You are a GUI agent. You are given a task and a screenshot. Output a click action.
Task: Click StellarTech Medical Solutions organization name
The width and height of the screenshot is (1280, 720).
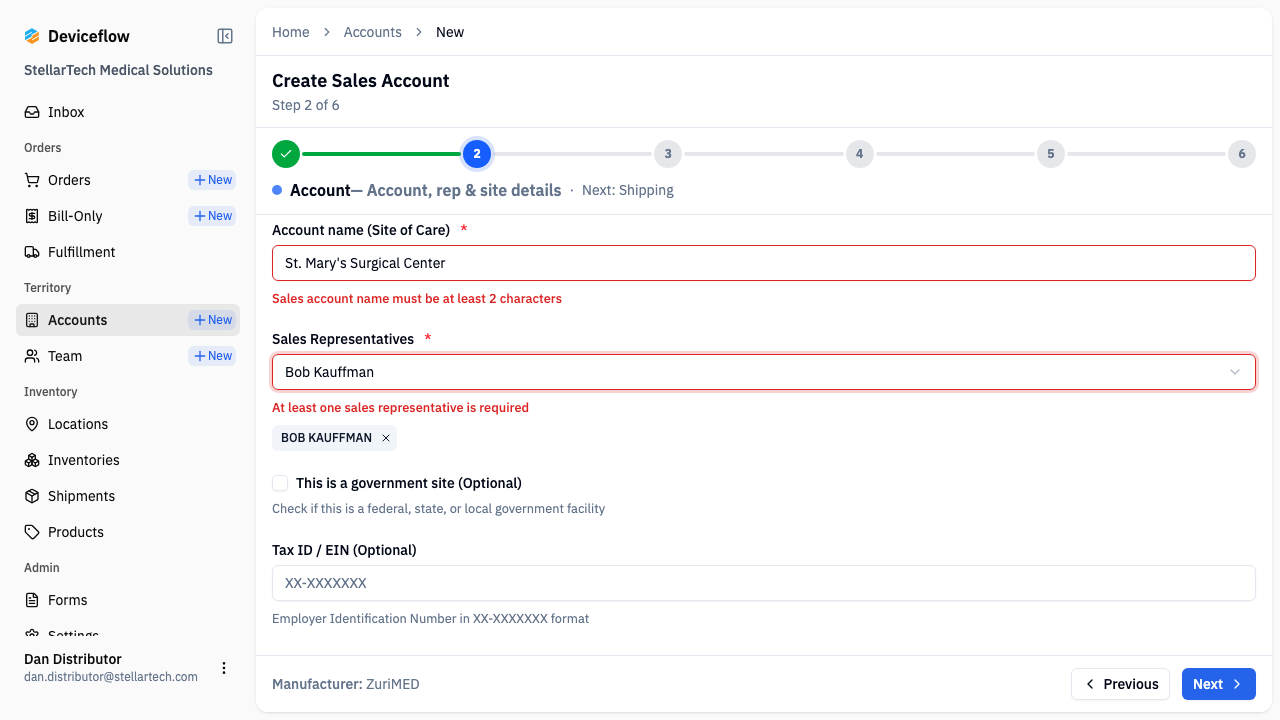click(118, 70)
